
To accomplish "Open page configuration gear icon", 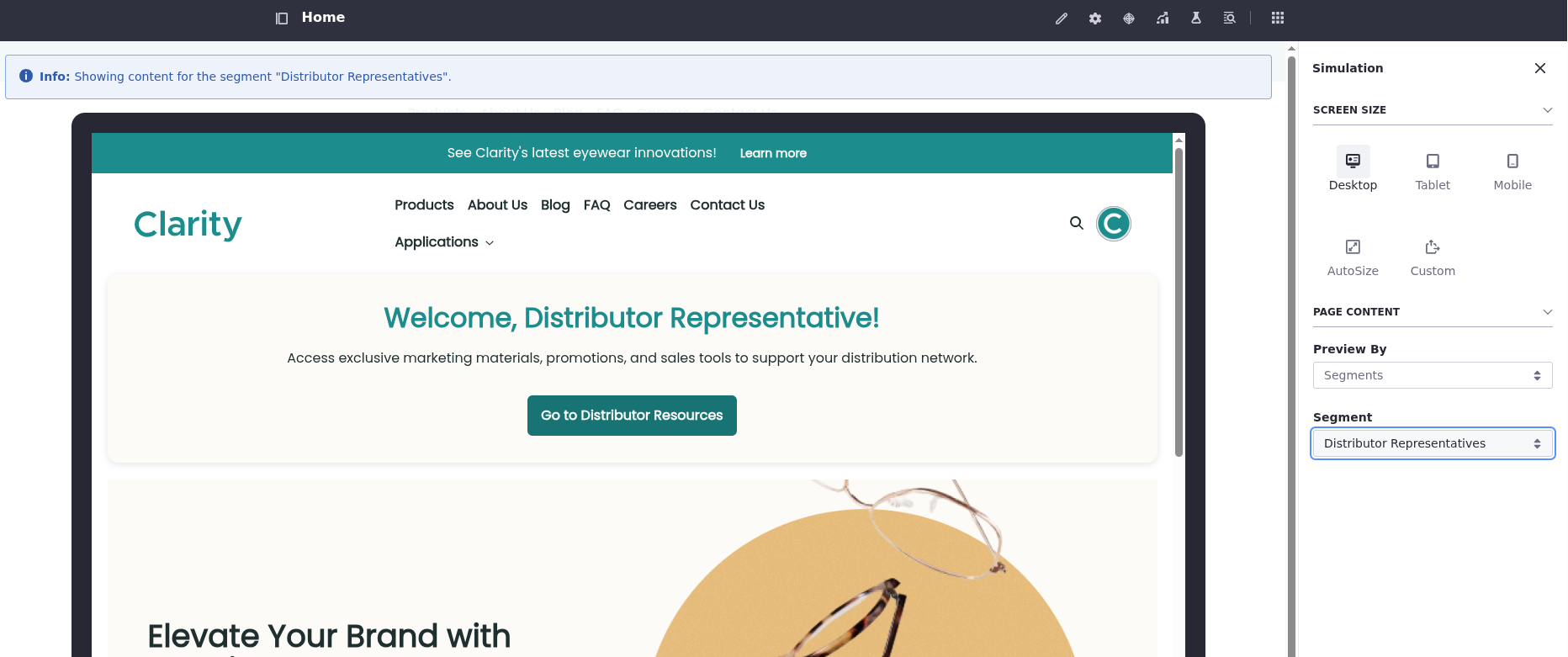I will pyautogui.click(x=1095, y=19).
